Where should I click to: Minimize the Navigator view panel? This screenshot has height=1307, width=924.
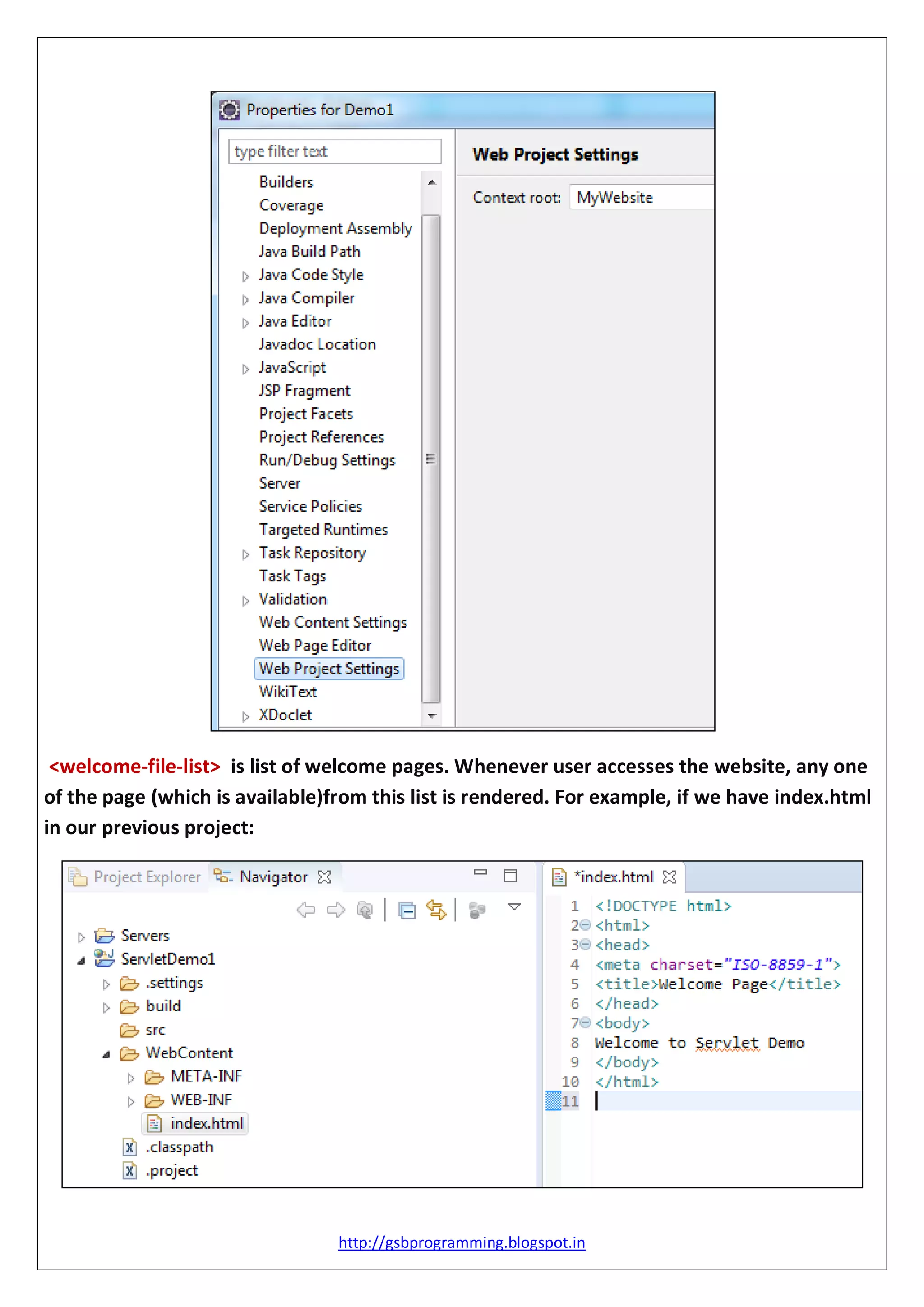[480, 872]
